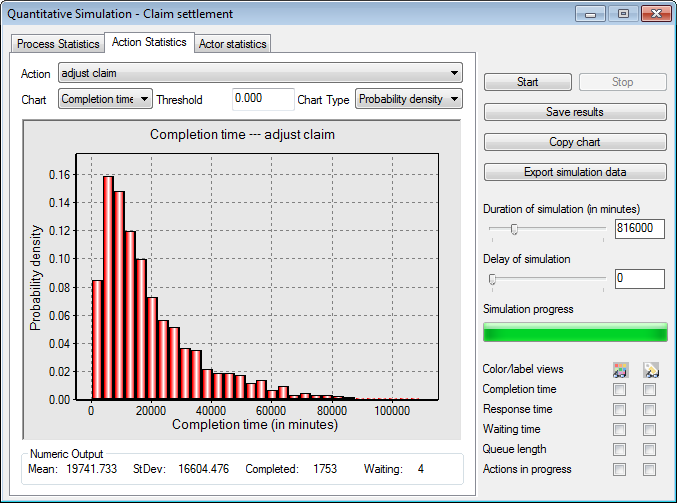Start the simulation

tap(528, 82)
